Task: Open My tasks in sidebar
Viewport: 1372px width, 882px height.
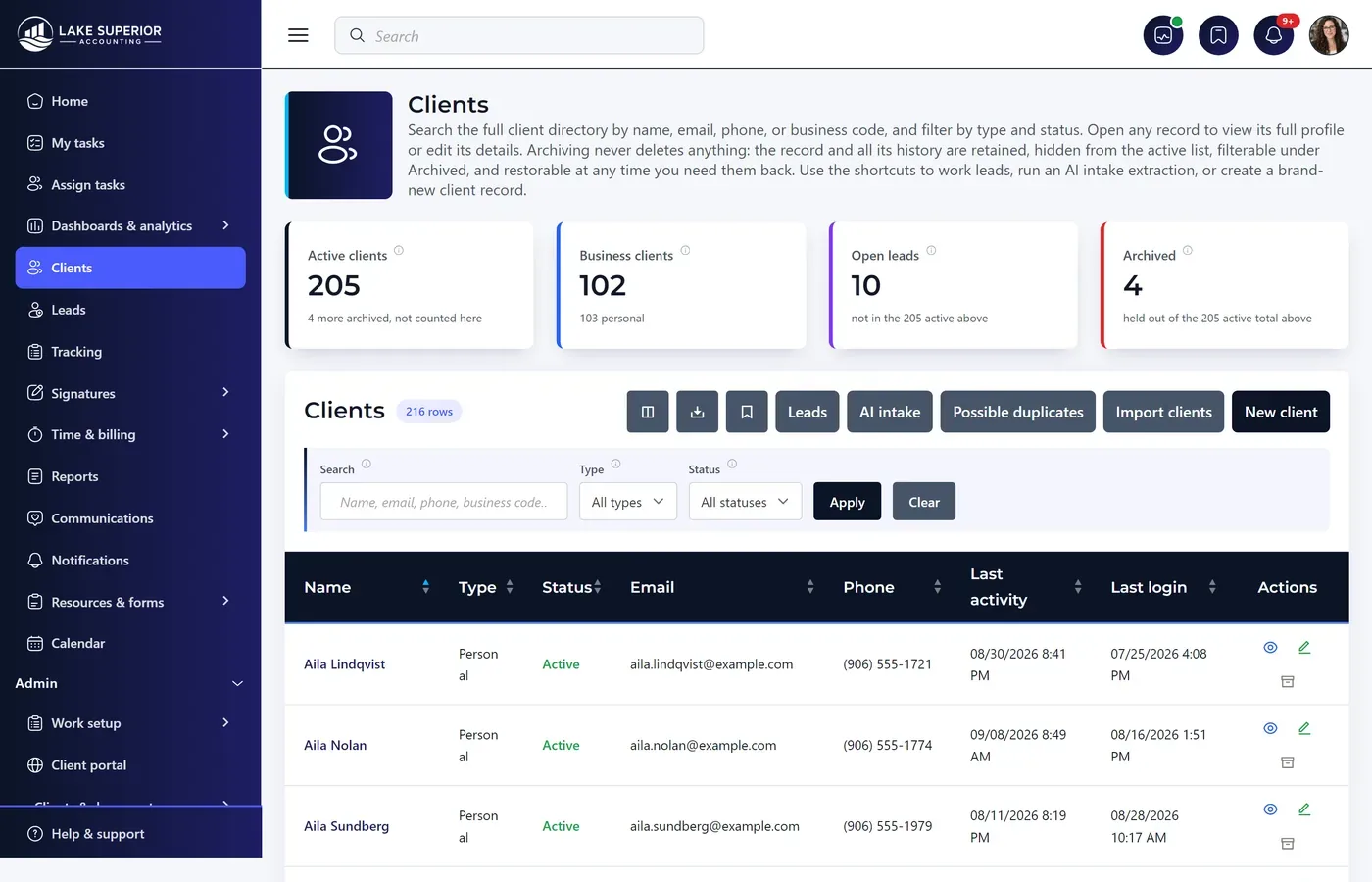Action: 130,143
